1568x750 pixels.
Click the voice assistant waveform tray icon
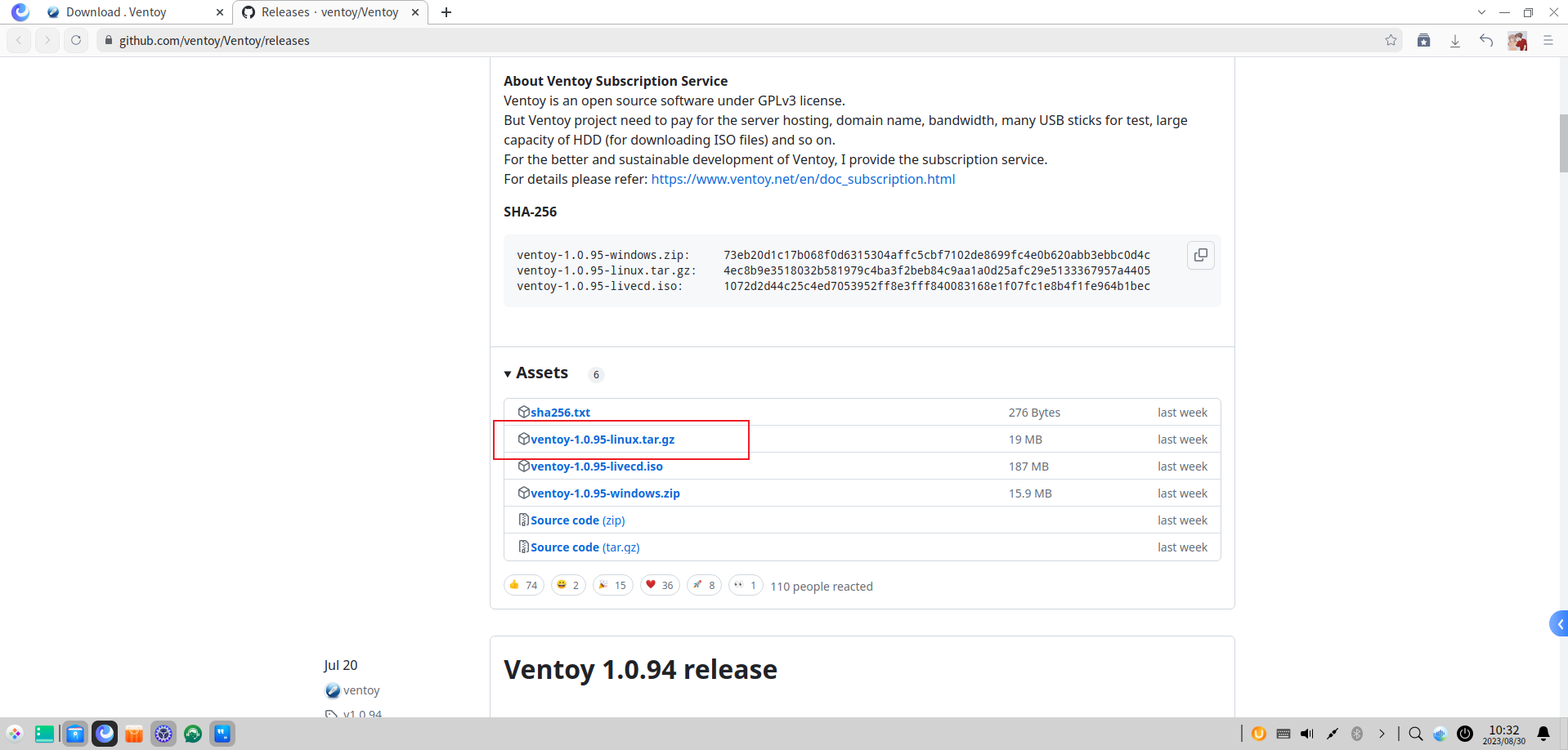[1440, 734]
